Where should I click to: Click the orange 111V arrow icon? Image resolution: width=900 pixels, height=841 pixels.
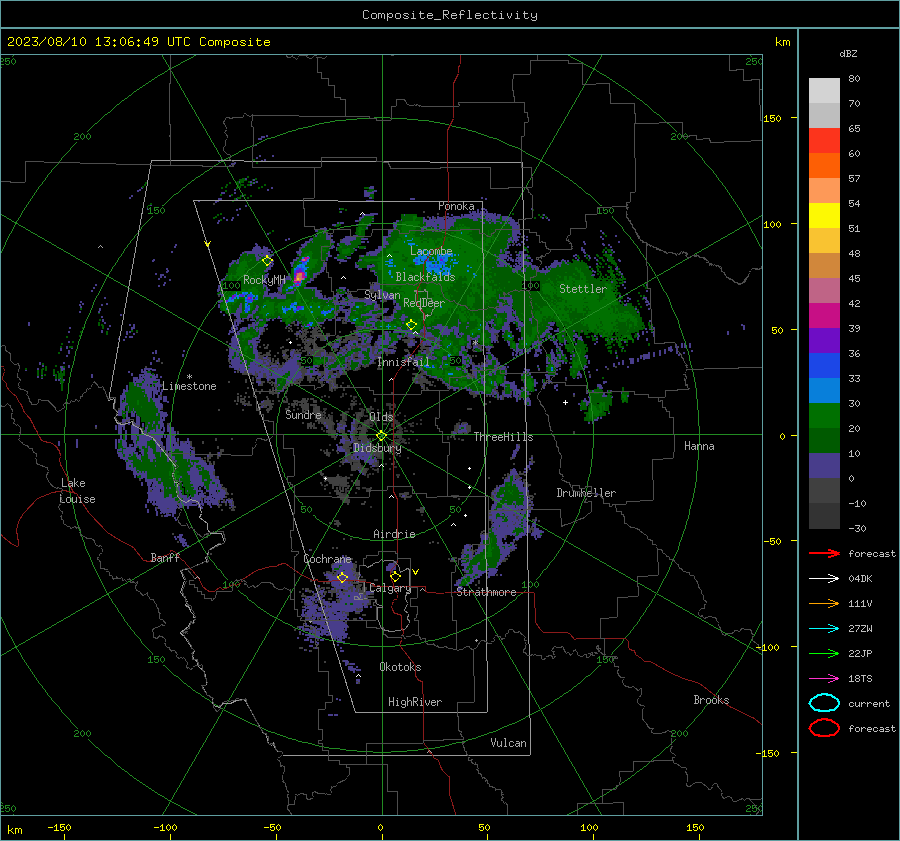824,603
